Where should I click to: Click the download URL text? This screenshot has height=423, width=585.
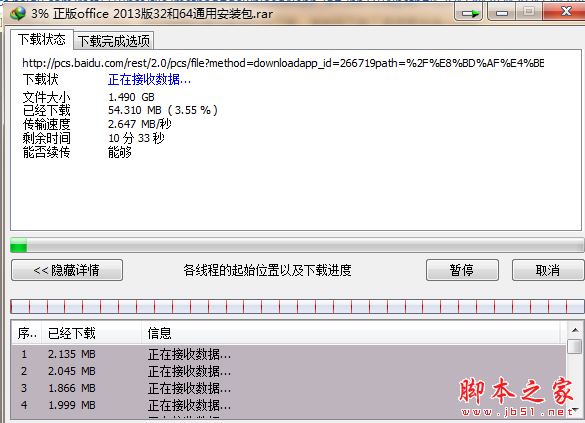point(283,63)
